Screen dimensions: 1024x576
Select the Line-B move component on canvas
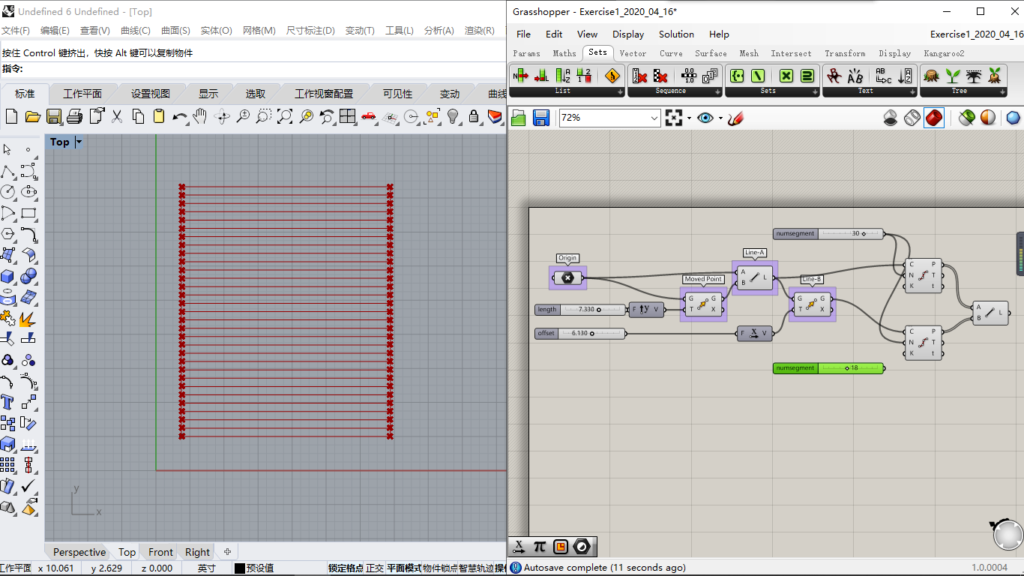(811, 304)
